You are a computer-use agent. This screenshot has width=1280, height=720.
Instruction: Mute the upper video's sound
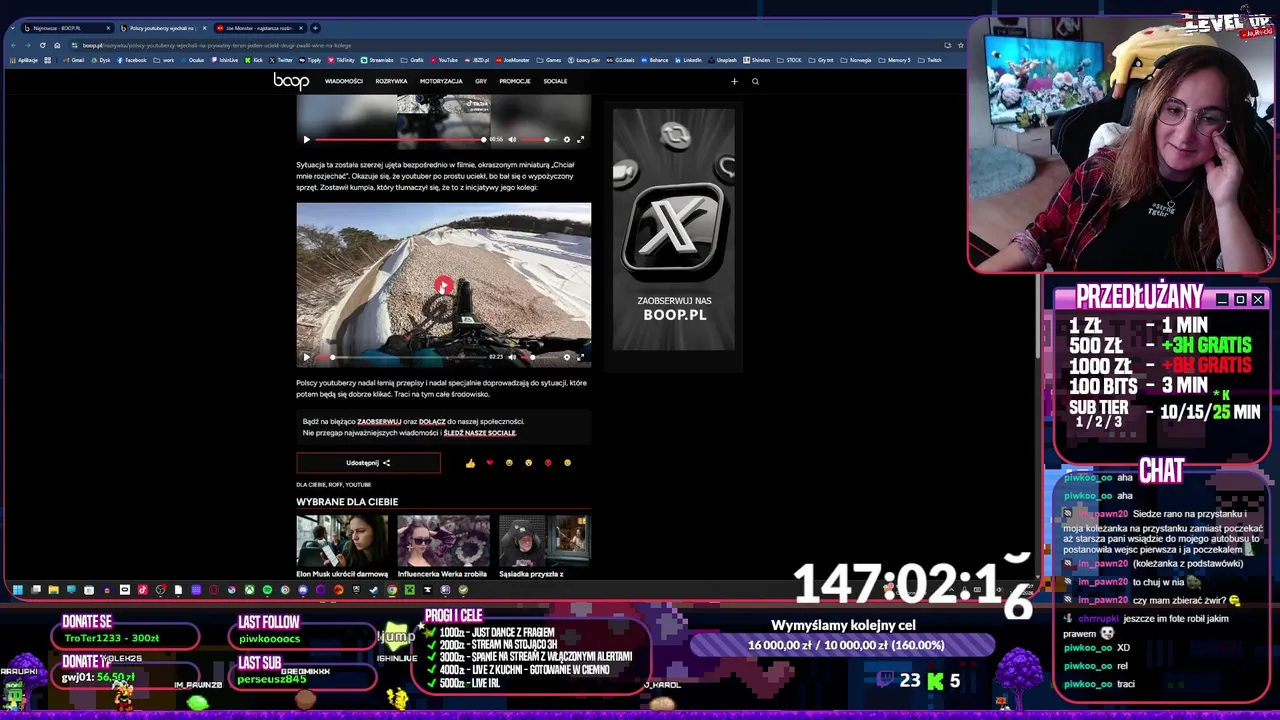coord(512,140)
